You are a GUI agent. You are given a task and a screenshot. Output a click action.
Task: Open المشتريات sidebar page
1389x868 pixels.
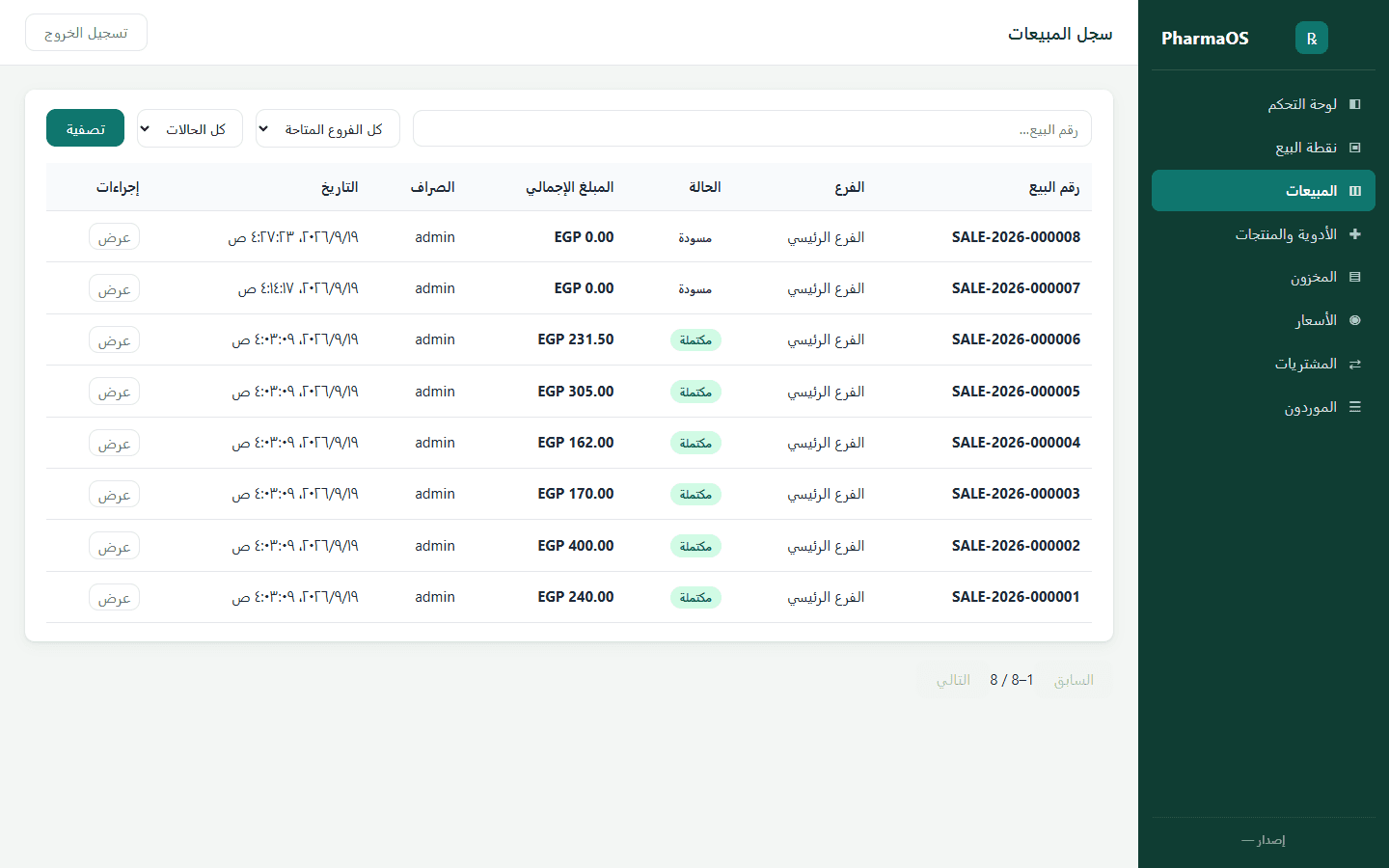point(1264,364)
